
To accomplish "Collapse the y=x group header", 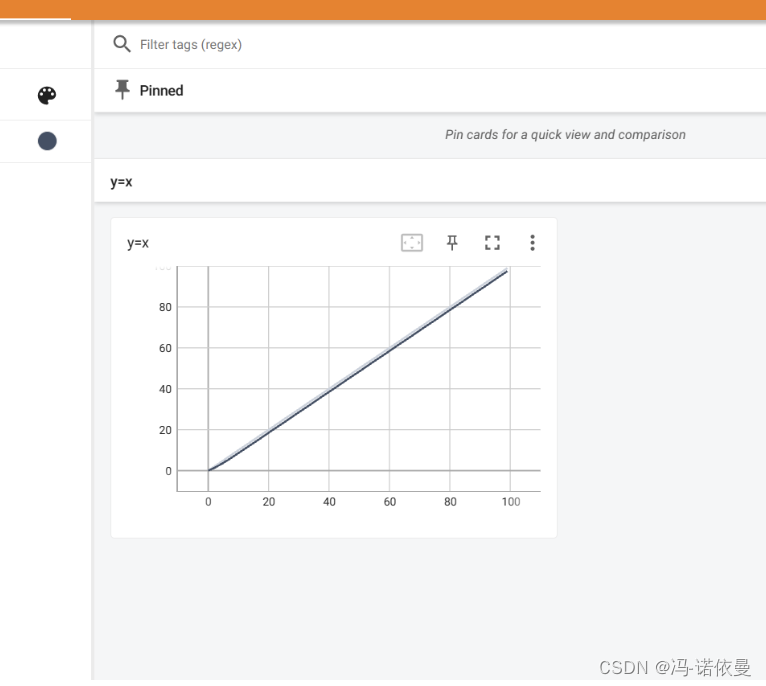I will [430, 181].
